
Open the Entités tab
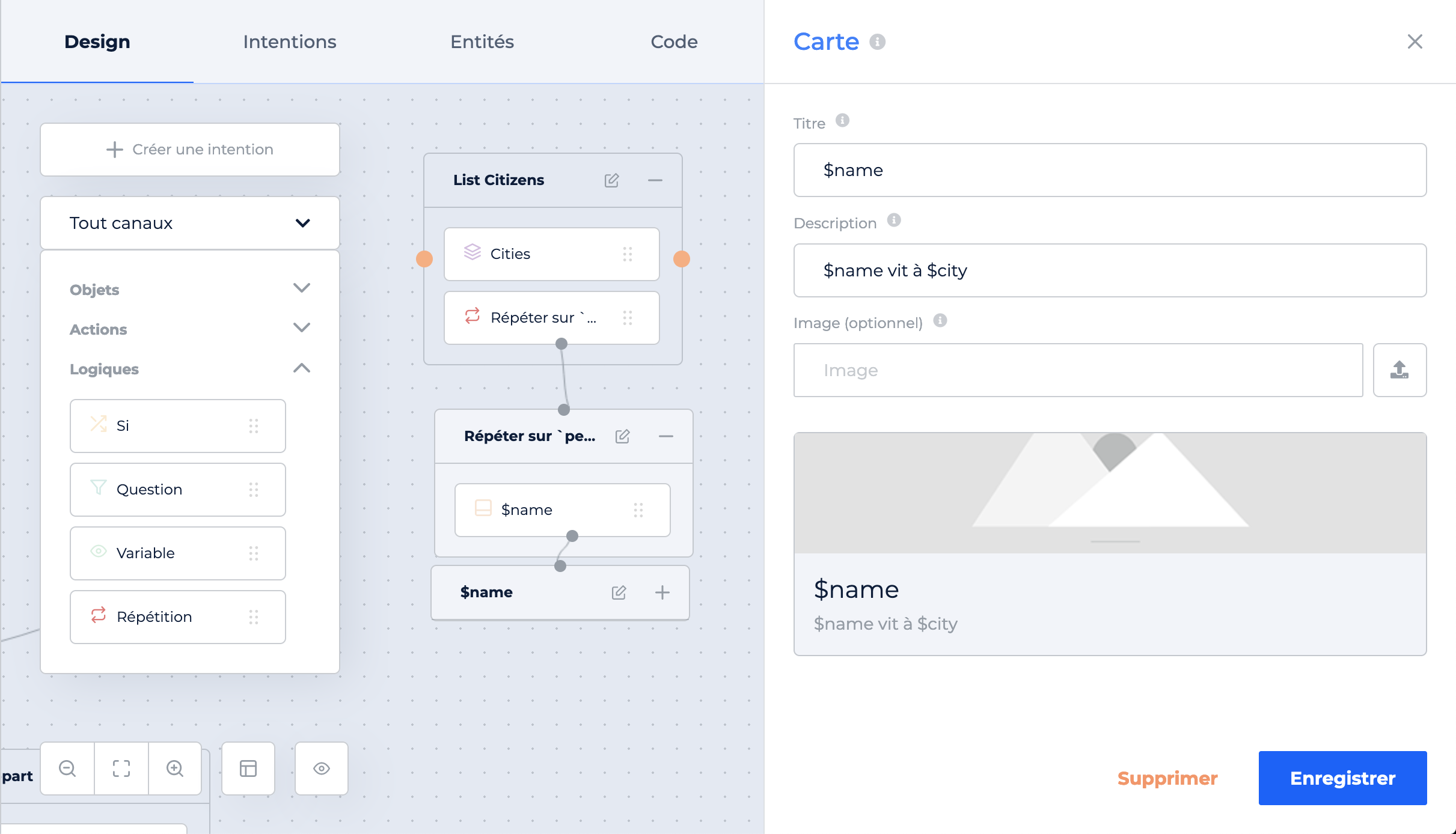click(482, 41)
